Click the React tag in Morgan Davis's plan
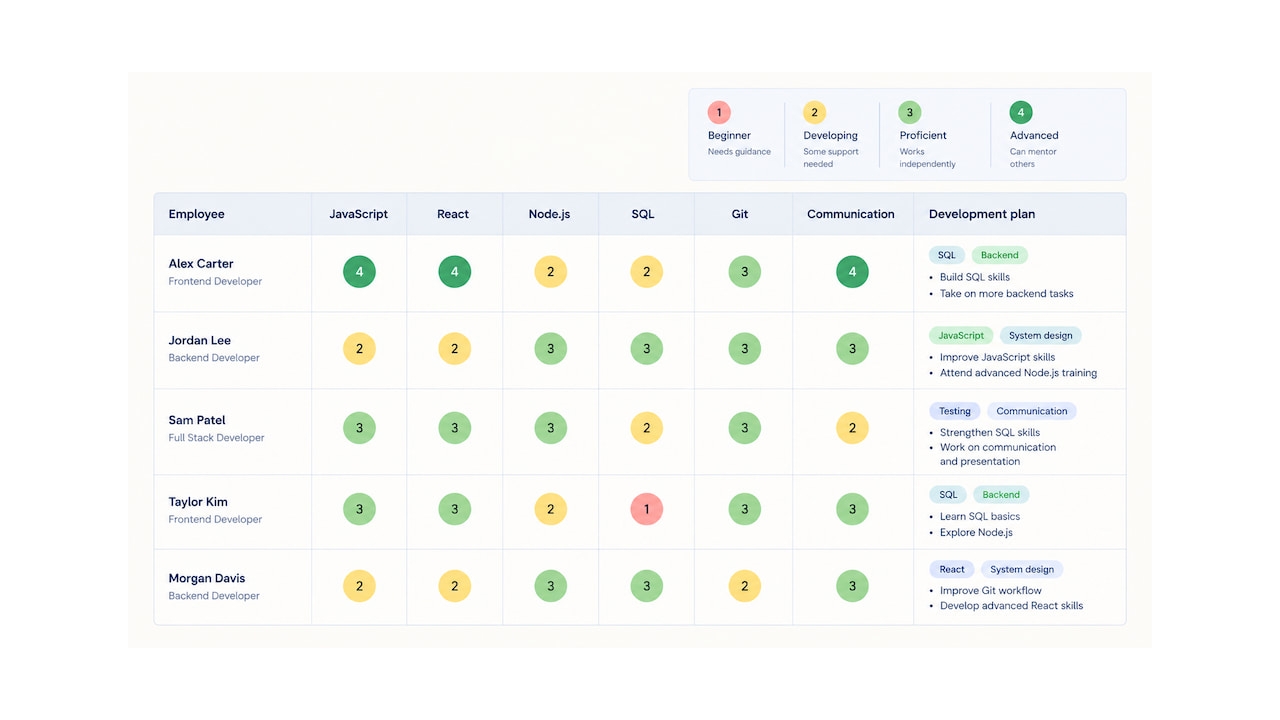The height and width of the screenshot is (720, 1280). 952,569
